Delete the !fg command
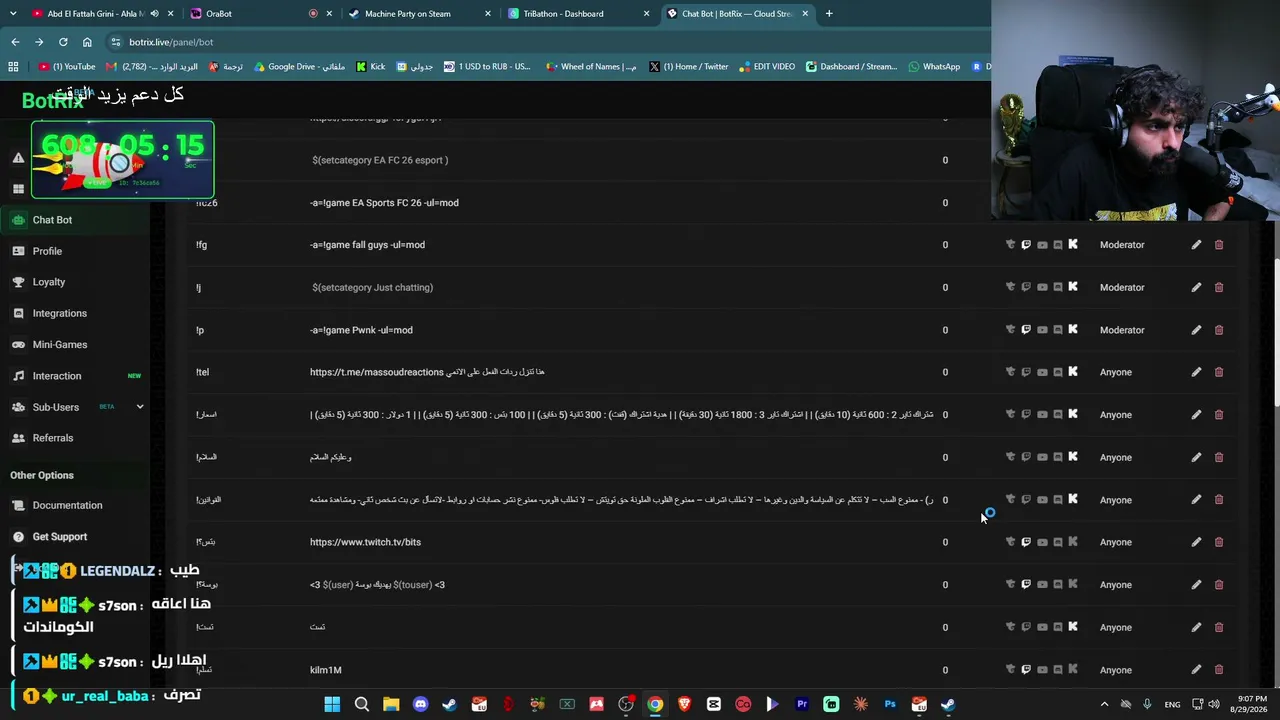The width and height of the screenshot is (1280, 720). pos(1219,245)
